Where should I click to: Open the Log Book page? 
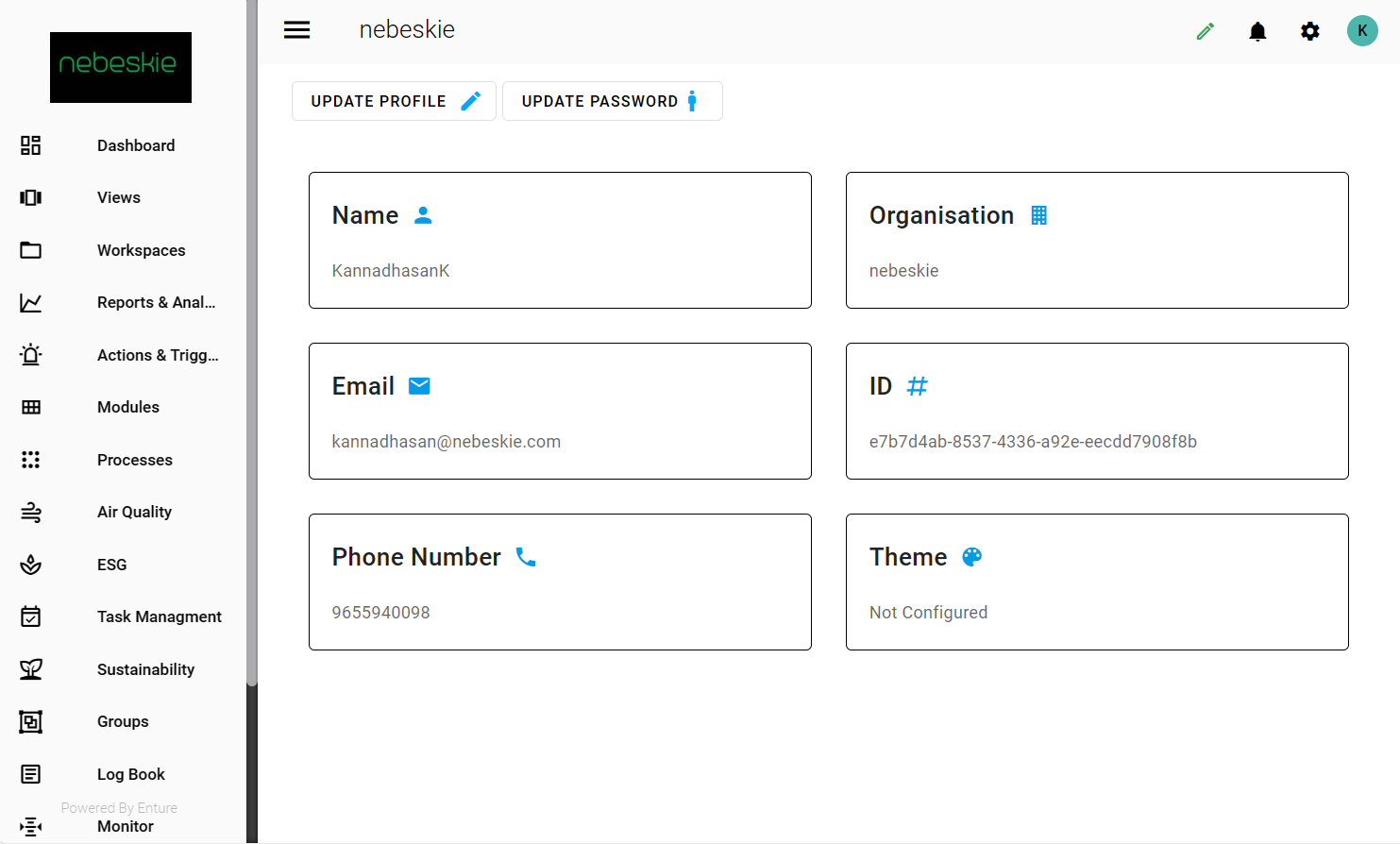(x=131, y=774)
